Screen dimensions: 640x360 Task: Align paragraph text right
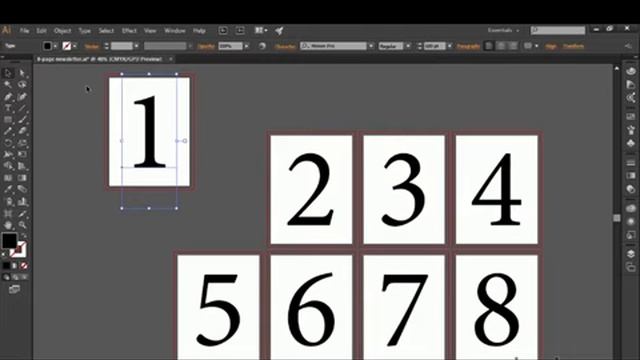513,46
